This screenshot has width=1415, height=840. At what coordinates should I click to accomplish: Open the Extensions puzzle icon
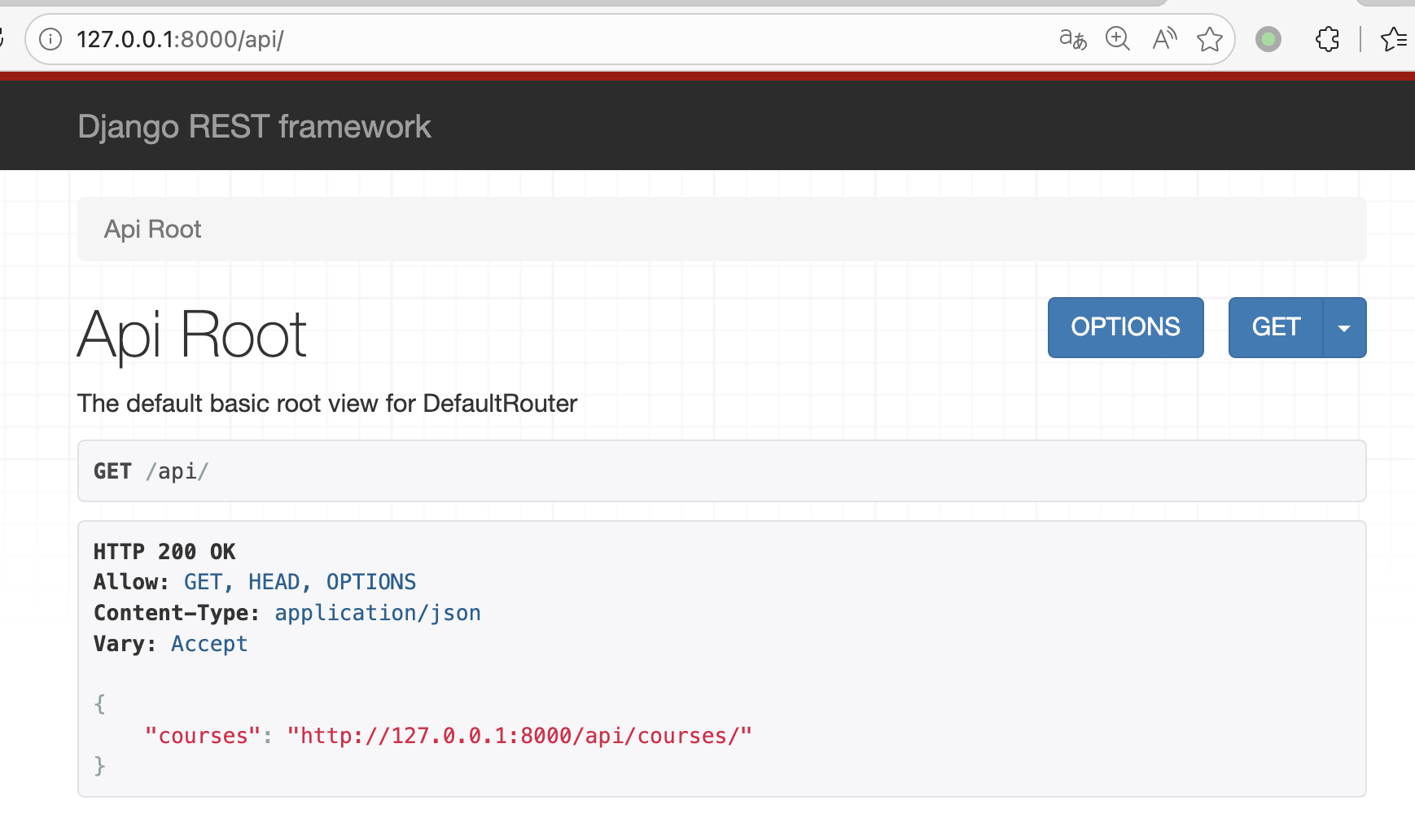coord(1327,39)
